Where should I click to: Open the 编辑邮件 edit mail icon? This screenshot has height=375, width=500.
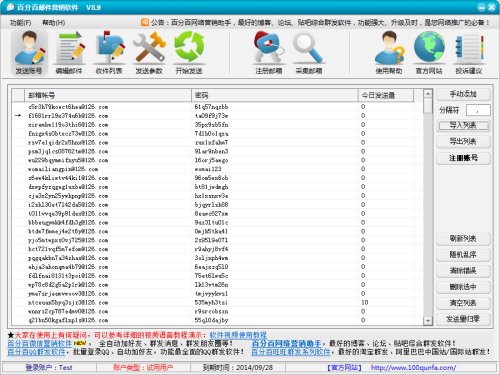[x=69, y=53]
